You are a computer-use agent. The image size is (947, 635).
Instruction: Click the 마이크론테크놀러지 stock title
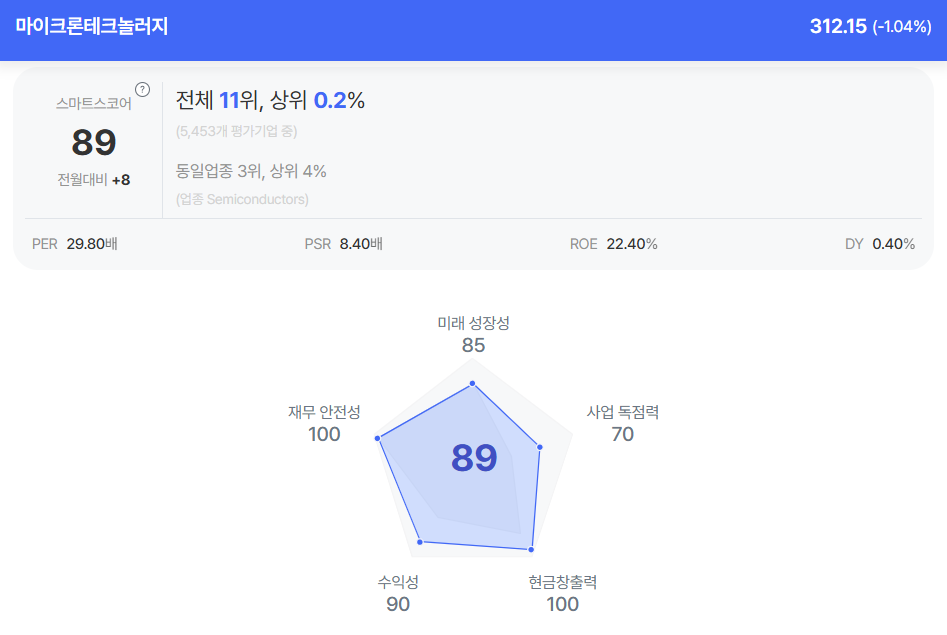pos(92,27)
